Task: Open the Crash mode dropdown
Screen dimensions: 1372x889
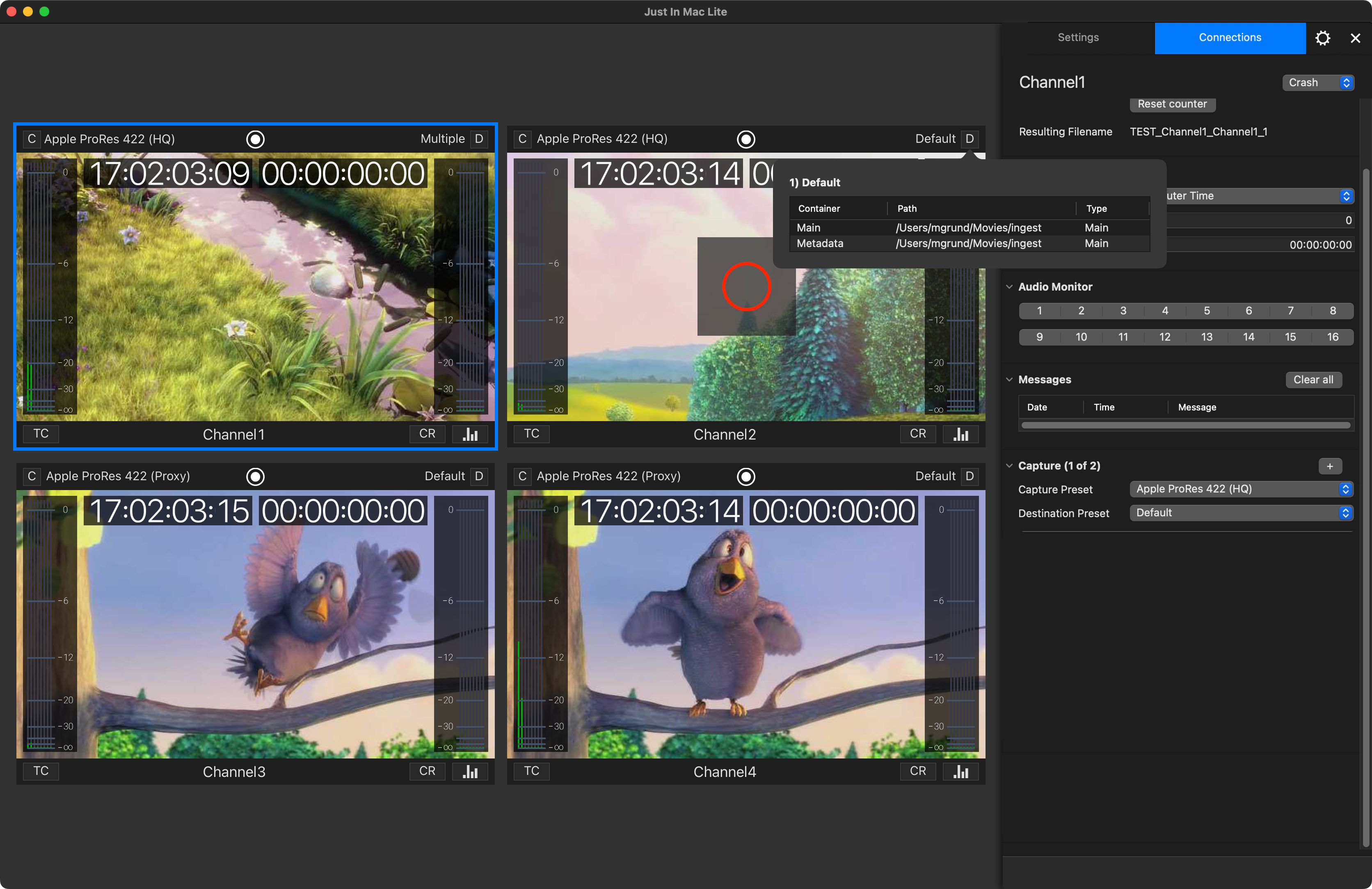Action: click(1318, 82)
